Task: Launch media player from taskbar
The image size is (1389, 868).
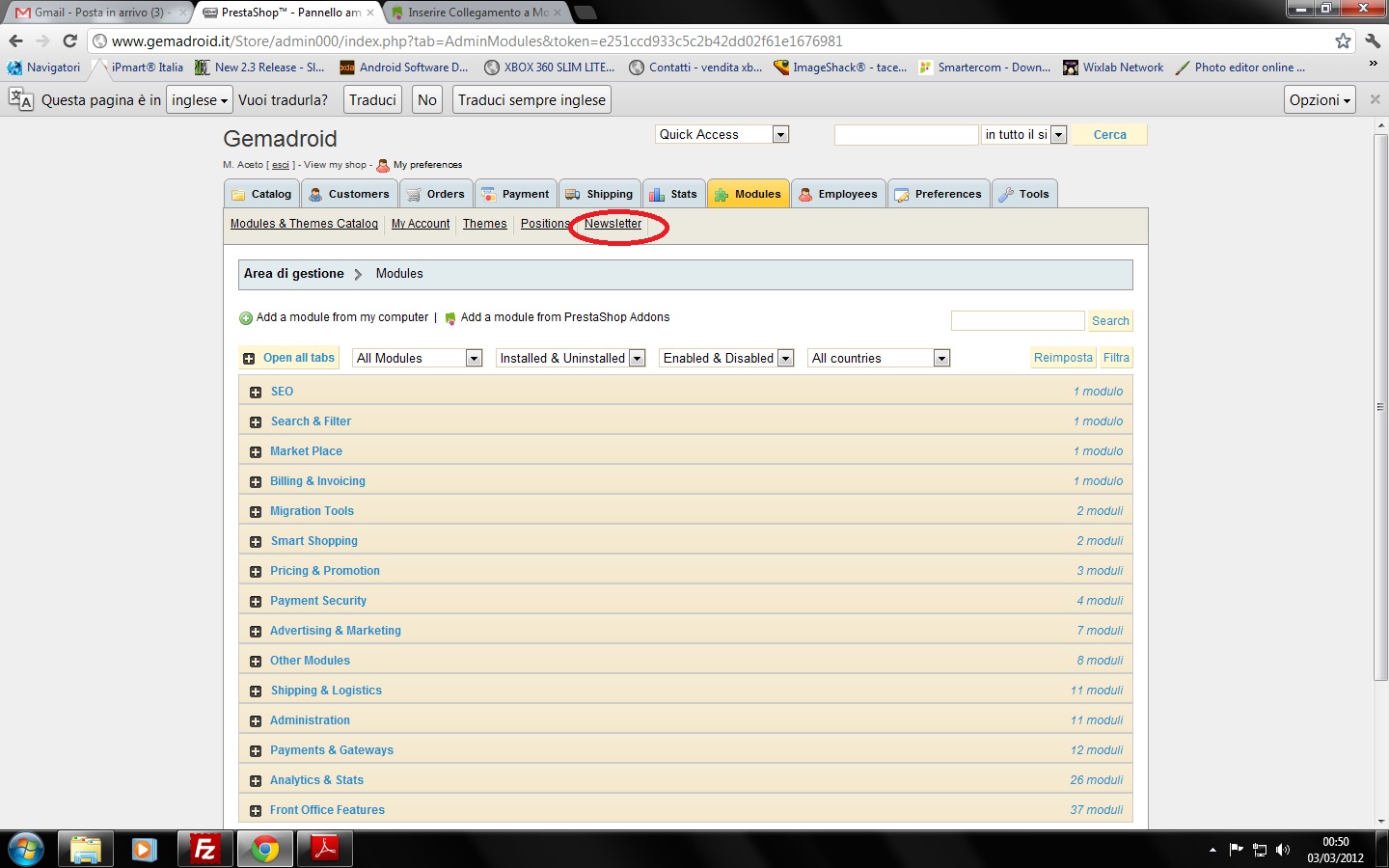Action: (145, 850)
